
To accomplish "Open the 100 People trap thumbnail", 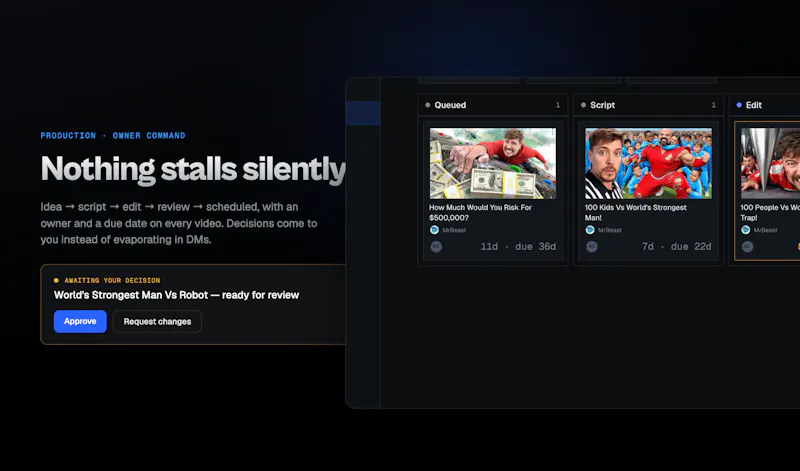I will click(x=770, y=163).
